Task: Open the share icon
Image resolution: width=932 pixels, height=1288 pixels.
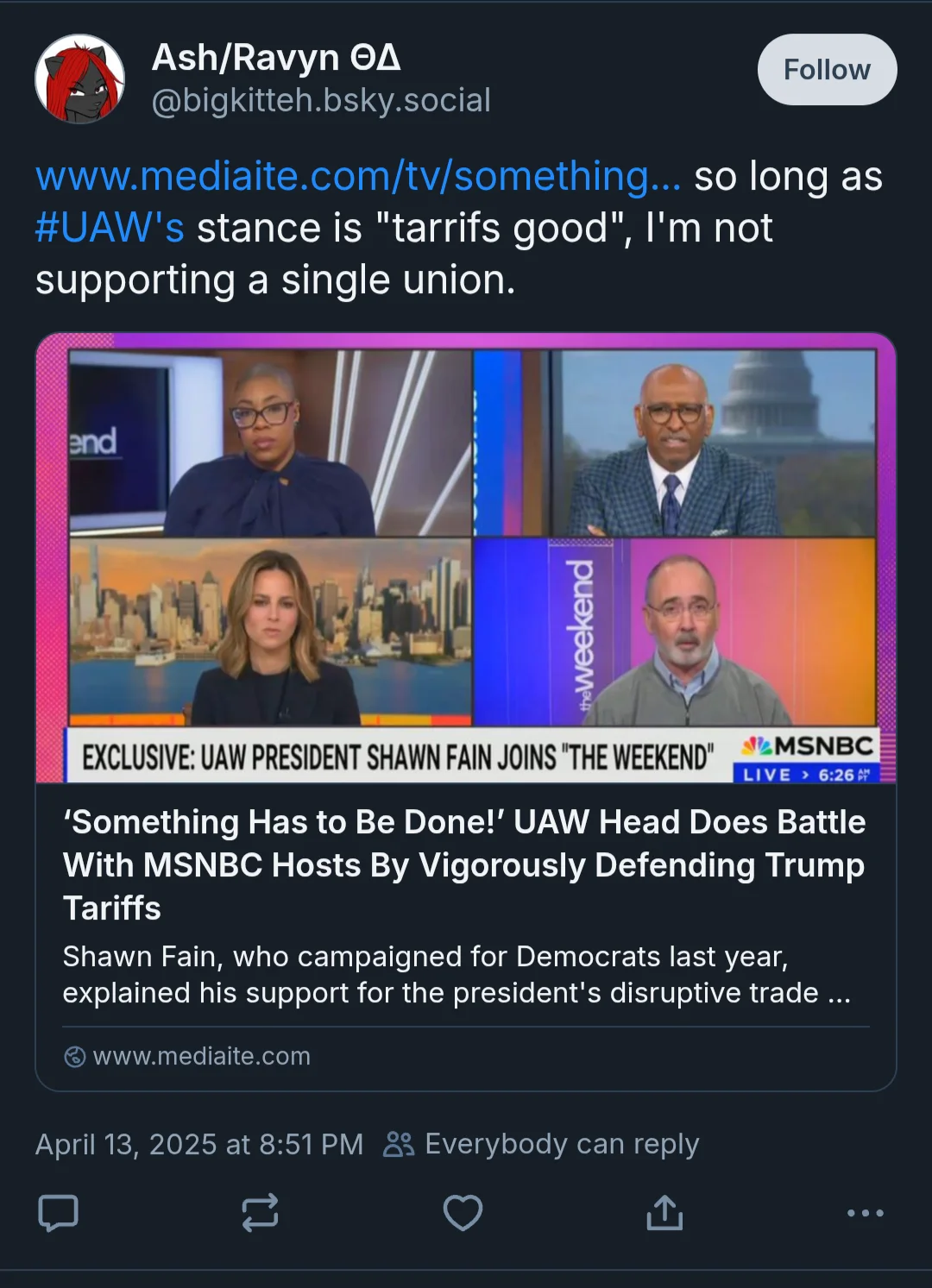Action: click(x=664, y=1212)
